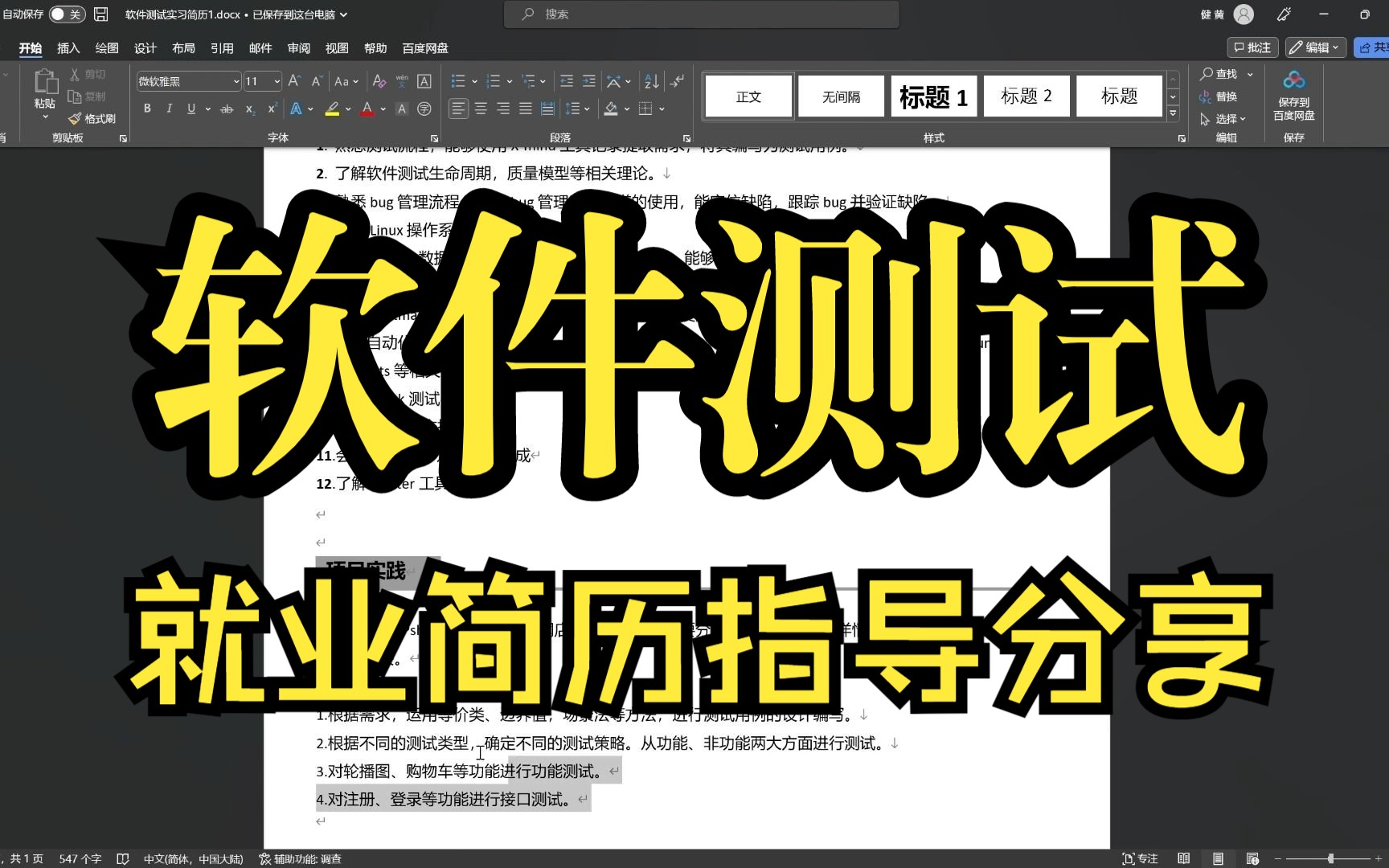Toggle the AutoSave switch
The height and width of the screenshot is (868, 1389).
67,14
